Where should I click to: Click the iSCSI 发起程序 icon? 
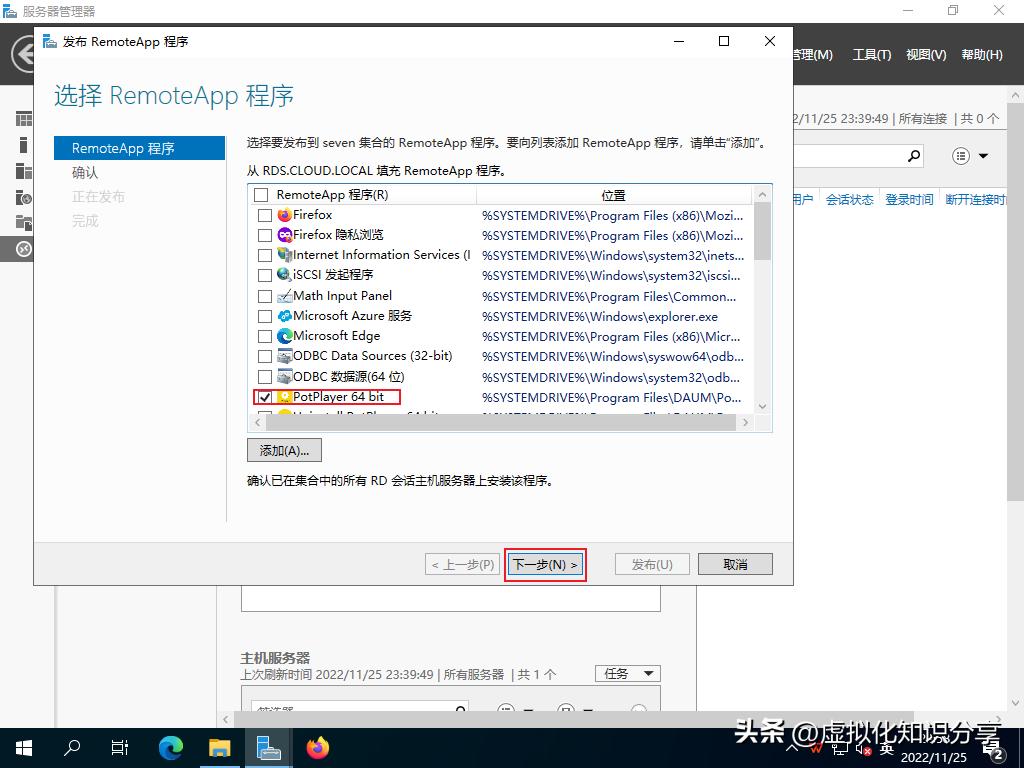pos(285,275)
